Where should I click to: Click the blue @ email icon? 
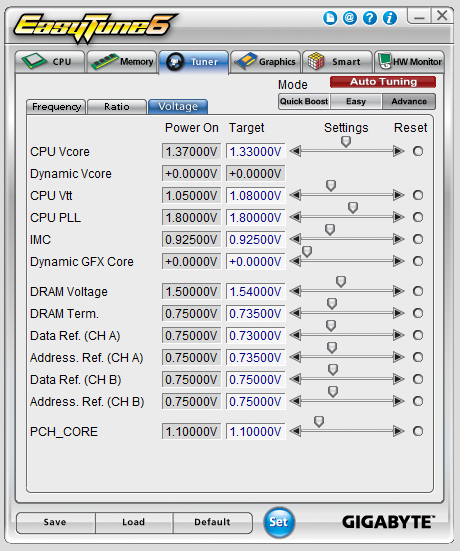point(350,18)
